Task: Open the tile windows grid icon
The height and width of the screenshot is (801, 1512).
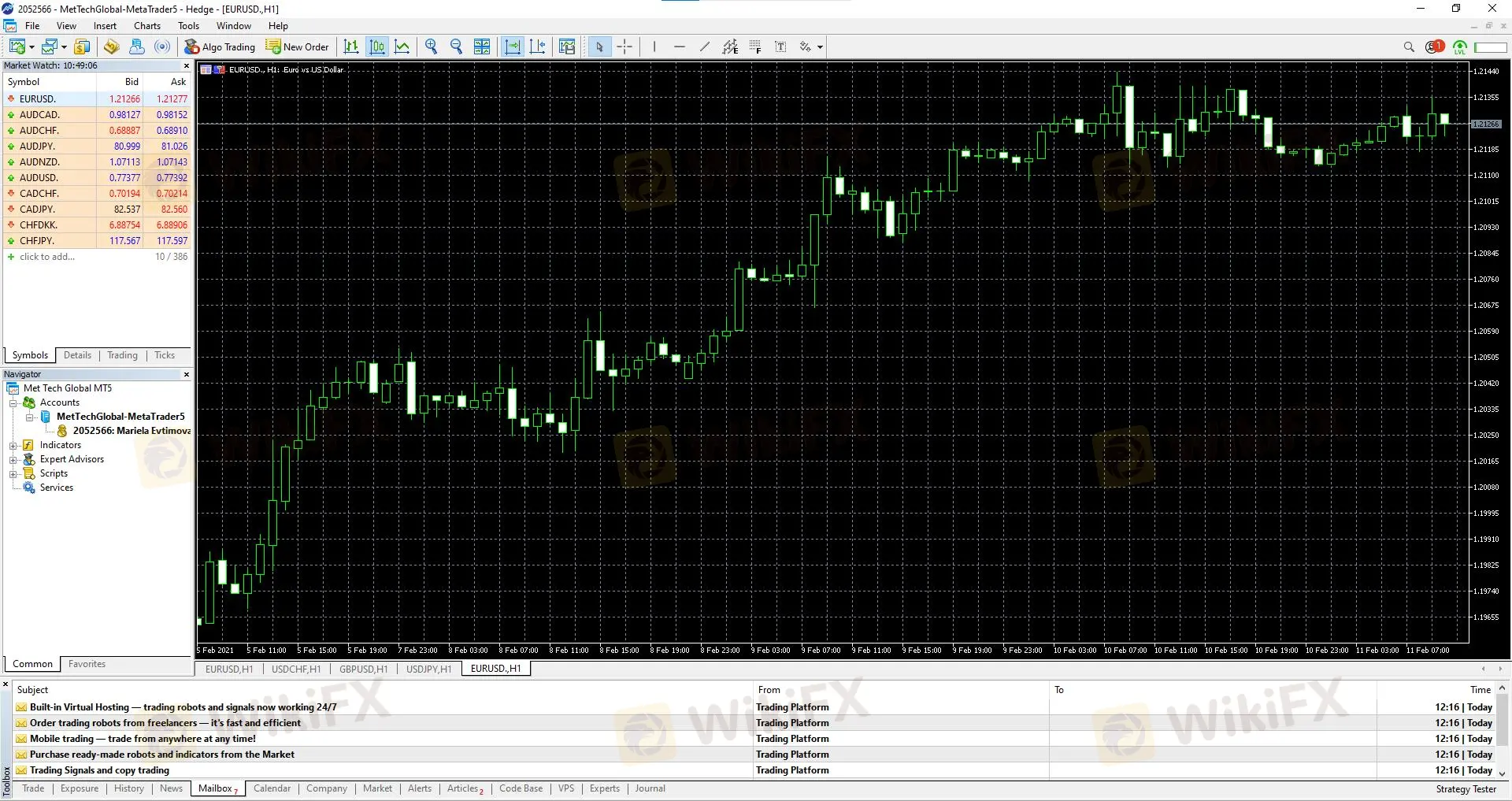Action: [x=482, y=47]
